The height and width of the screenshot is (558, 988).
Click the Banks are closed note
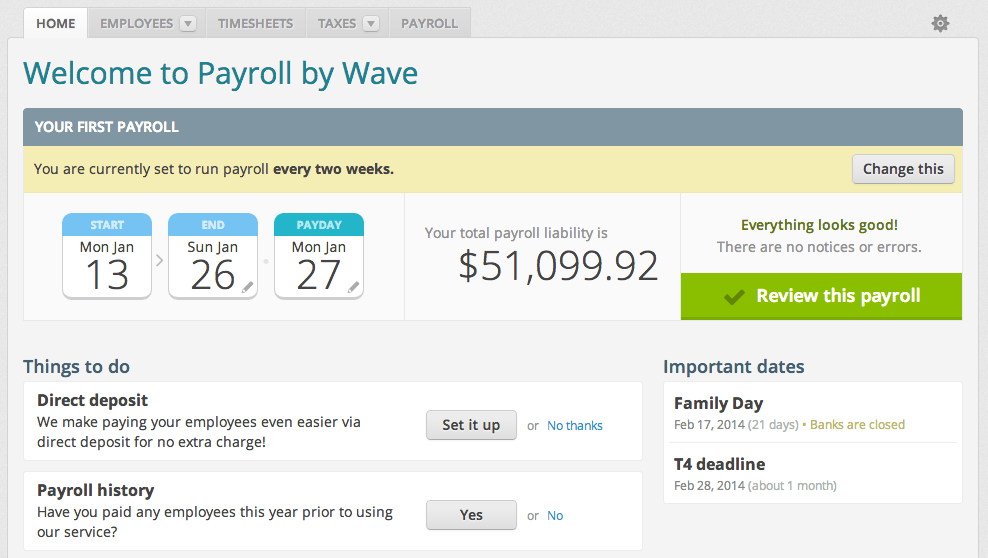tap(857, 424)
